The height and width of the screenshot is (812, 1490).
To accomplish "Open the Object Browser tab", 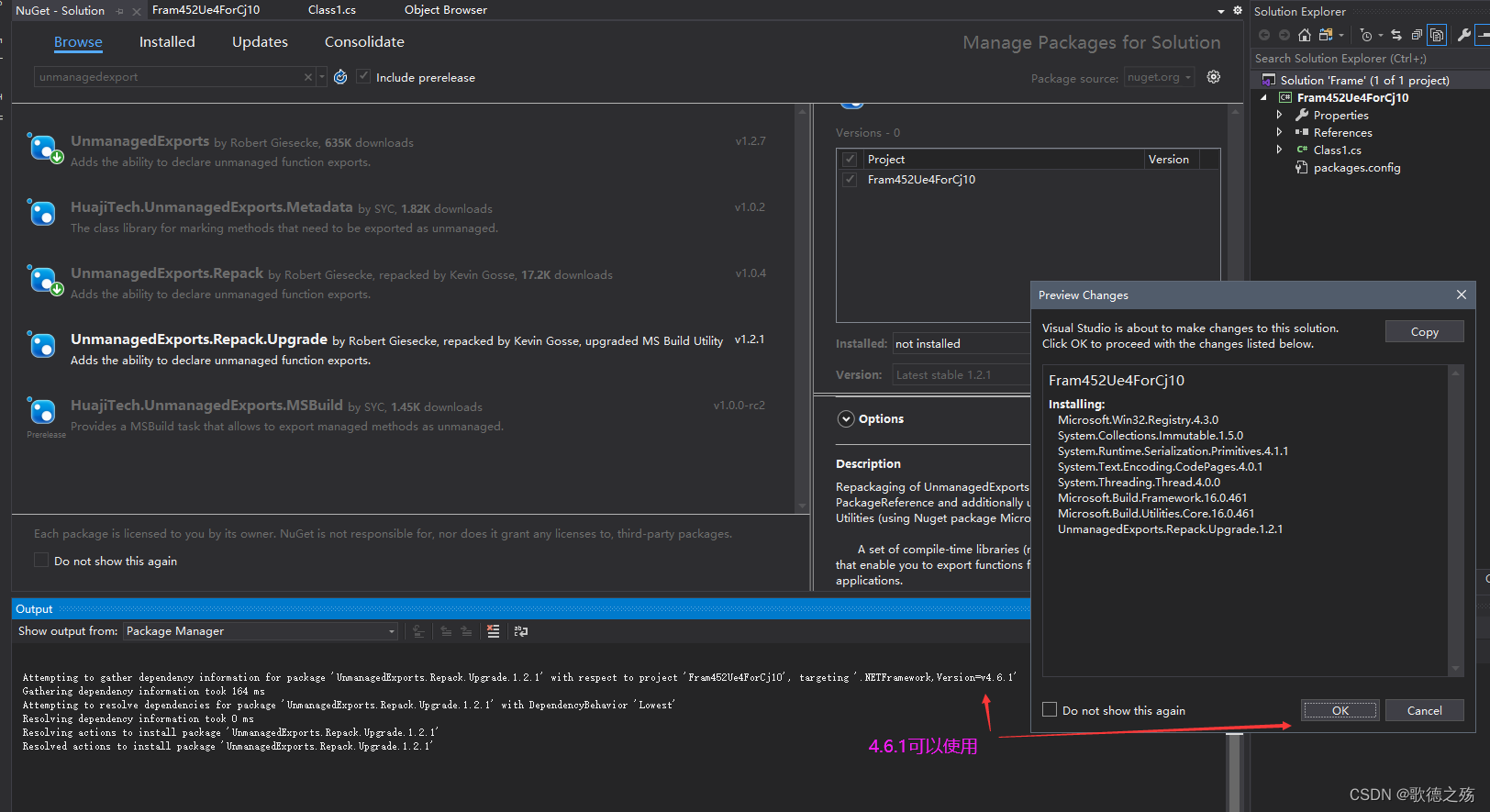I will tap(446, 10).
